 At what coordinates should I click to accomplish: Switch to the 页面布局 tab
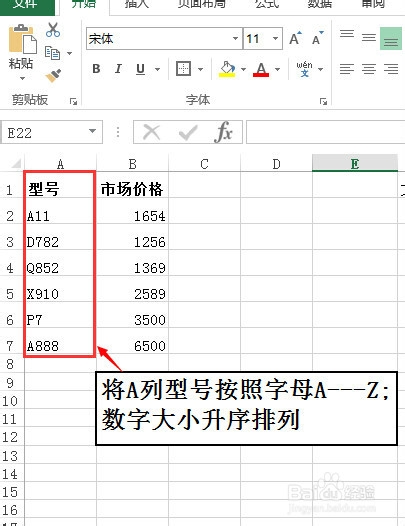[201, 5]
